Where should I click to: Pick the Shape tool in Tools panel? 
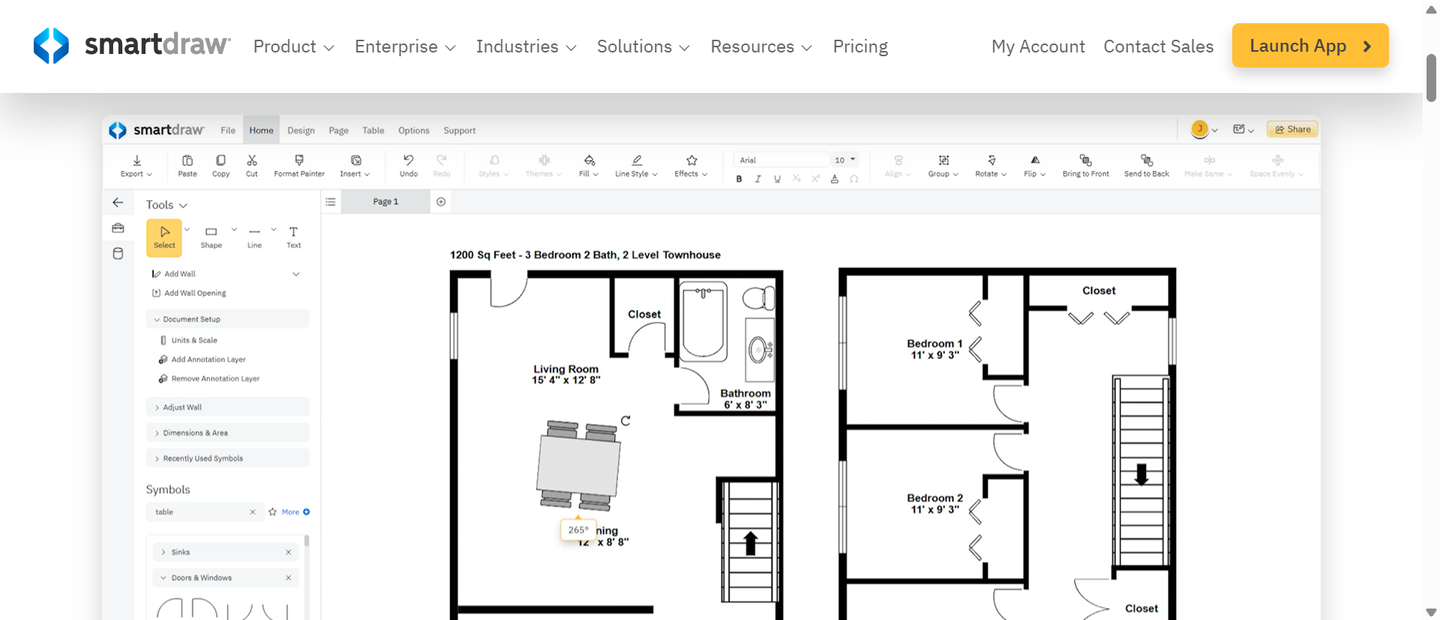pyautogui.click(x=211, y=237)
